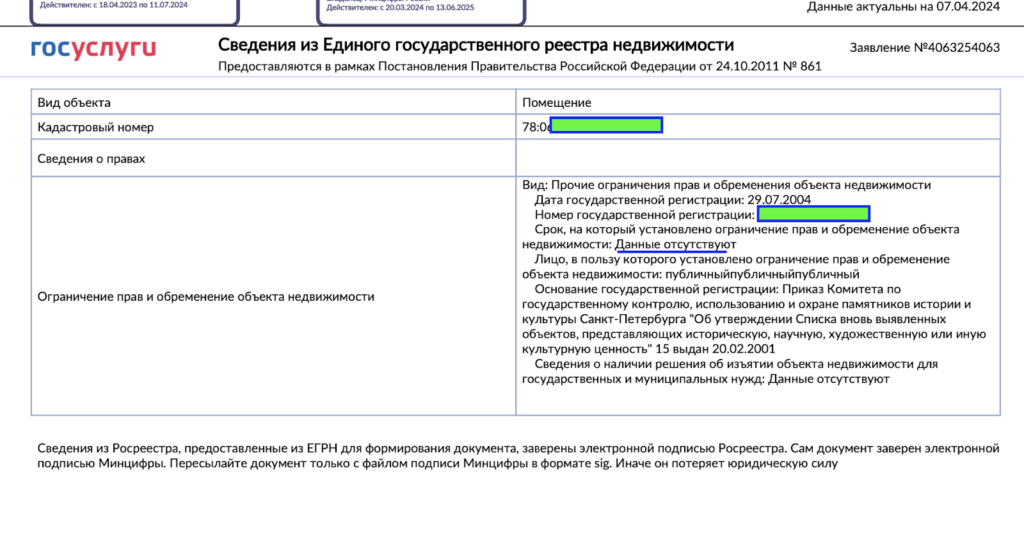
Task: Click the footer note starting "Сведения из Росреестра"
Action: pos(518,456)
